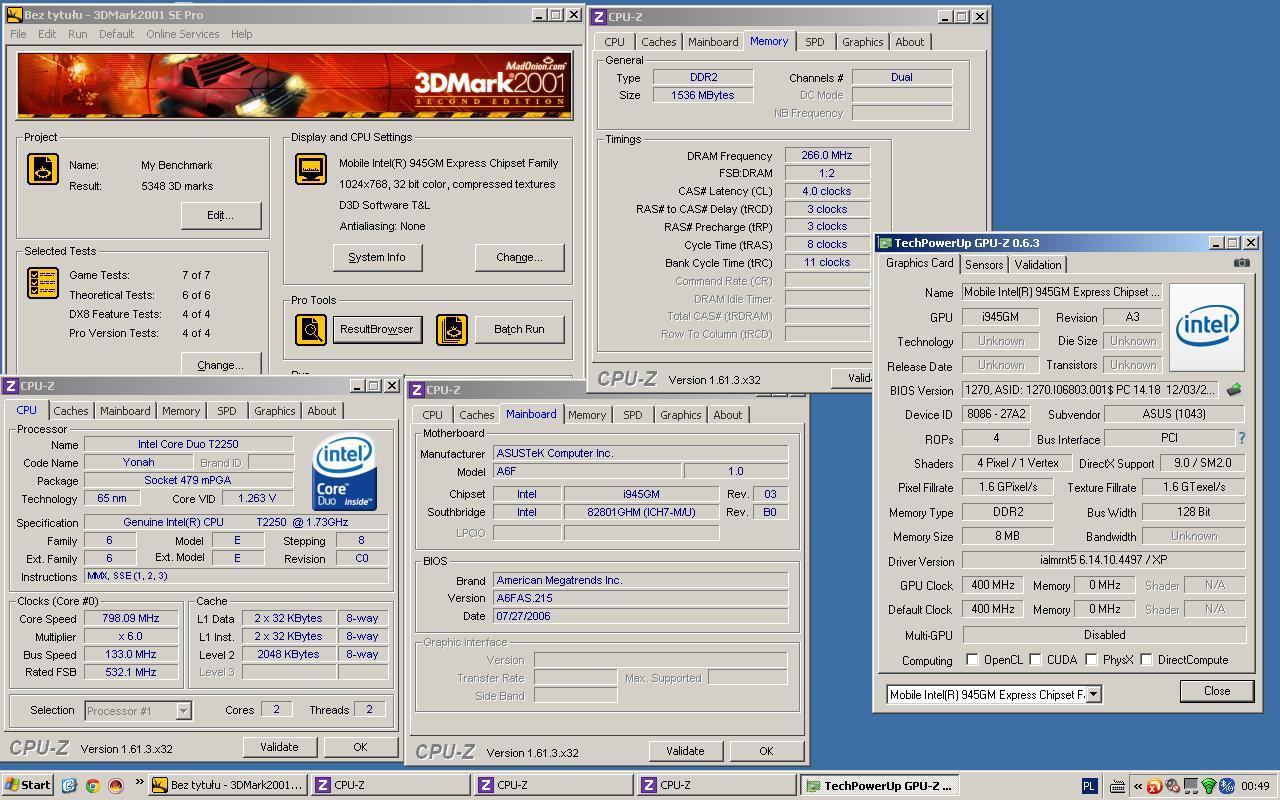This screenshot has width=1280, height=800.
Task: Click the BIOS Version value A6FAS.215
Action: (x=641, y=598)
